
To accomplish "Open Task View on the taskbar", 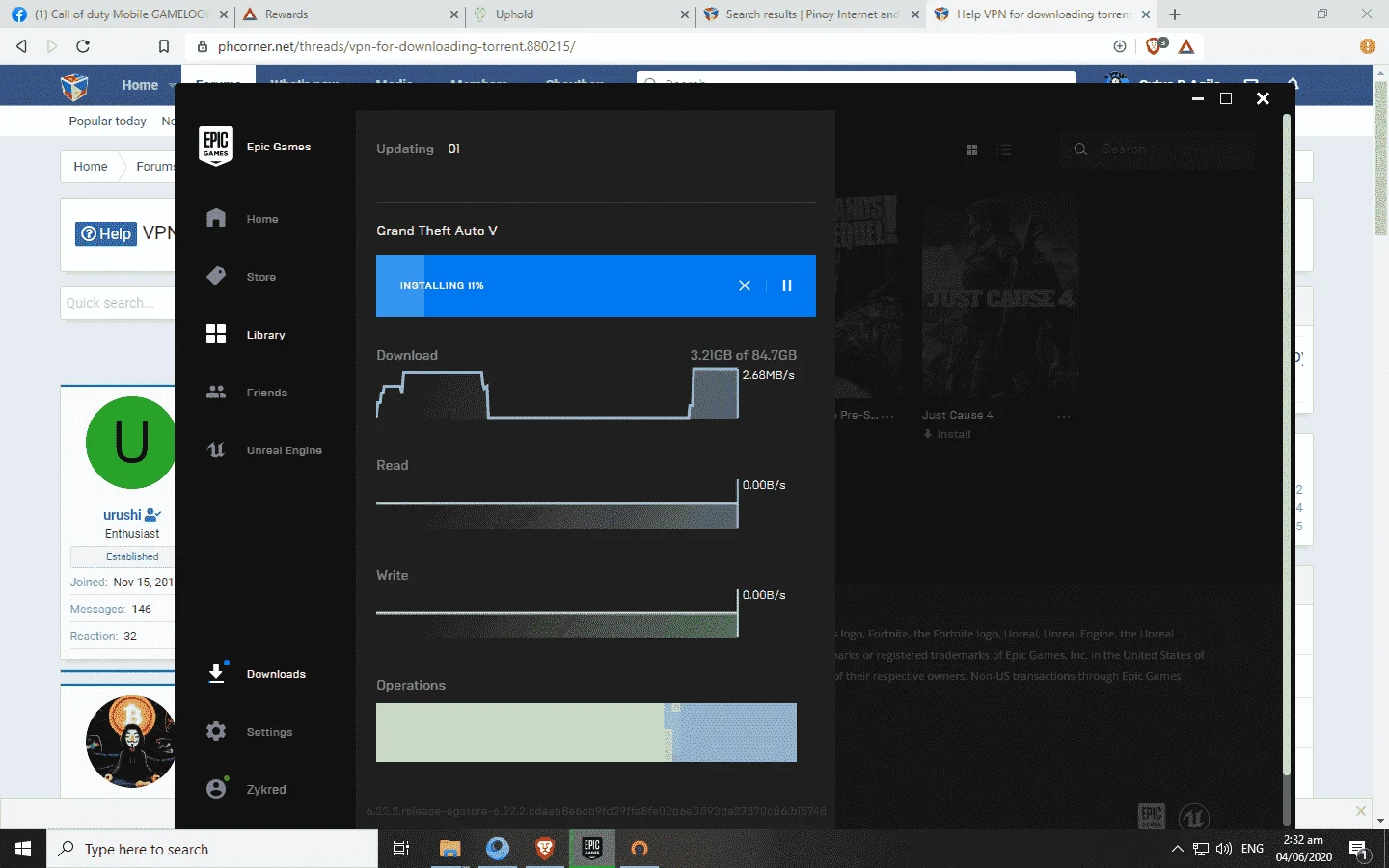I will [401, 849].
